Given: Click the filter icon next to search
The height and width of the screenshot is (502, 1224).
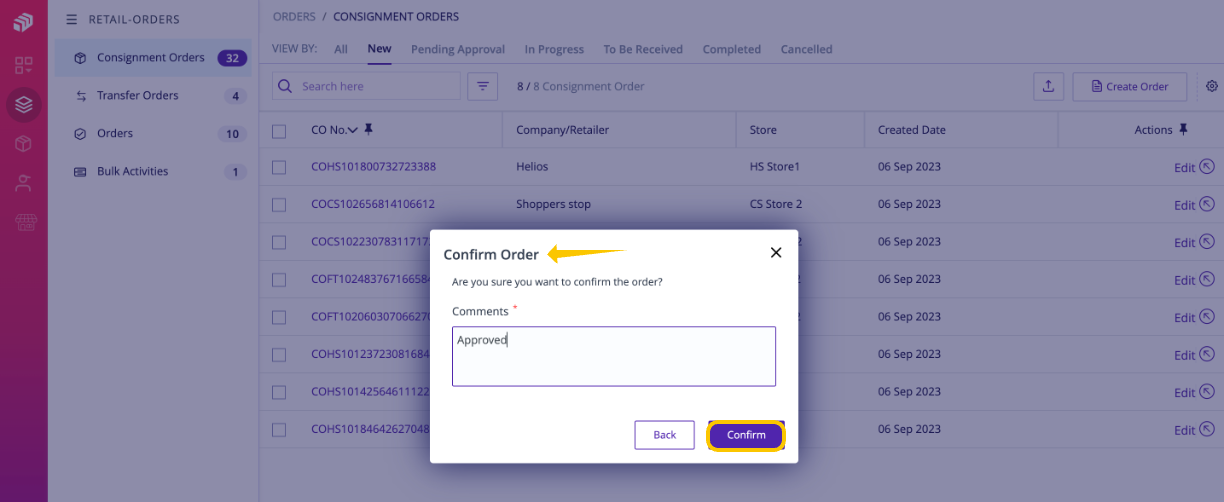Looking at the screenshot, I should pos(483,86).
